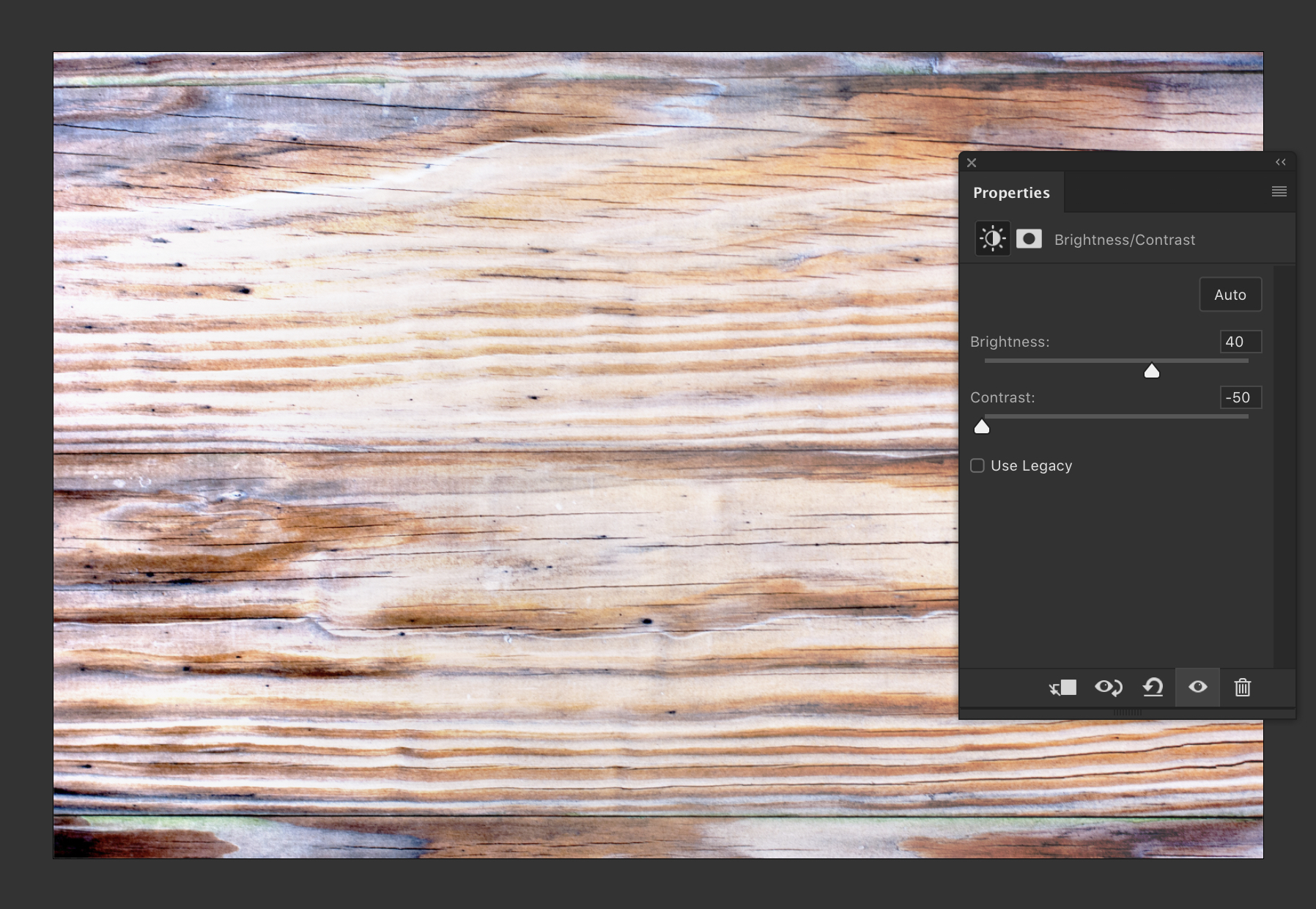Screen dimensions: 1316x909
Task: Open the Properties panel flyout menu
Action: click(1279, 191)
